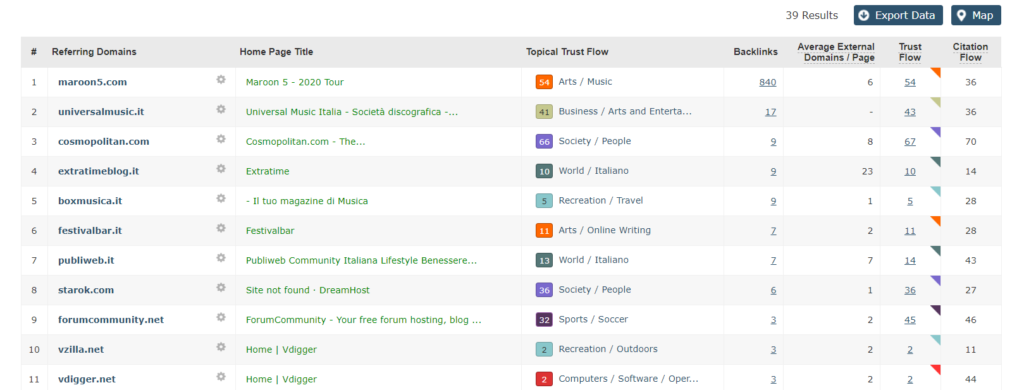Open gear settings for vdigger.net
1024x390 pixels.
[x=221, y=376]
